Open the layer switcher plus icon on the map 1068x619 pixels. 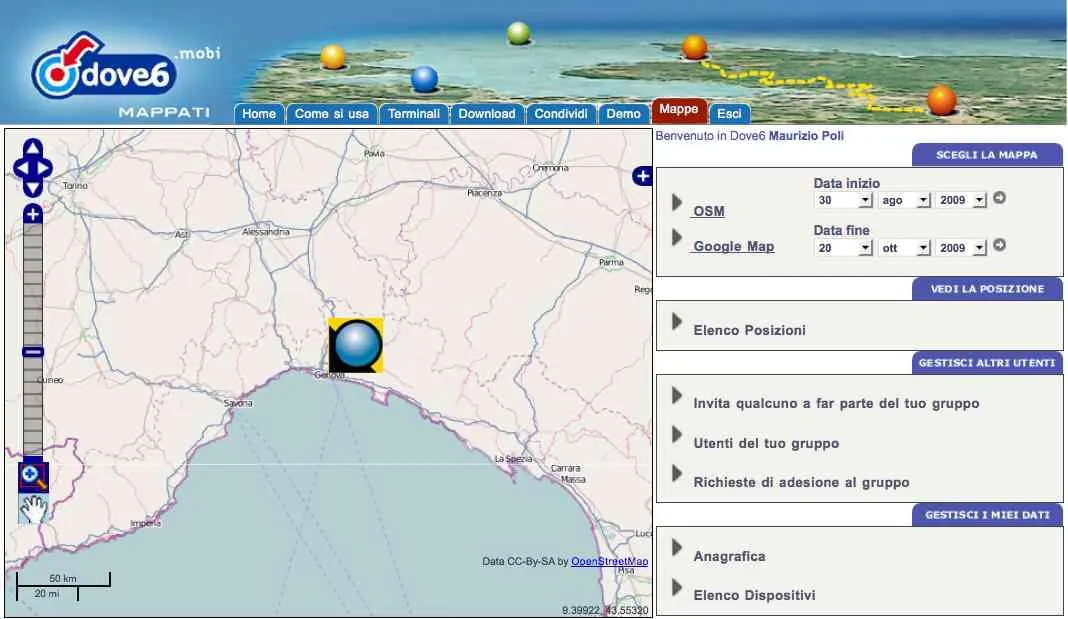(642, 176)
